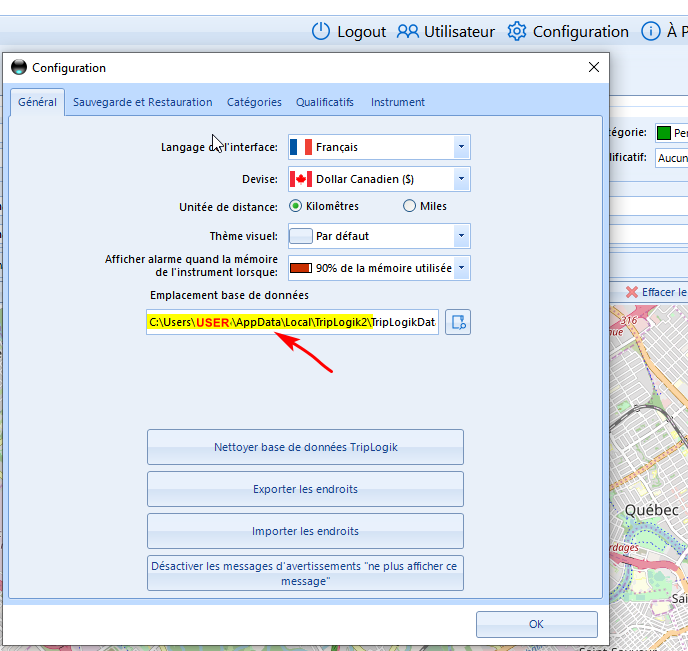The width and height of the screenshot is (688, 651).
Task: Click the Français language text
Action: coord(337,147)
